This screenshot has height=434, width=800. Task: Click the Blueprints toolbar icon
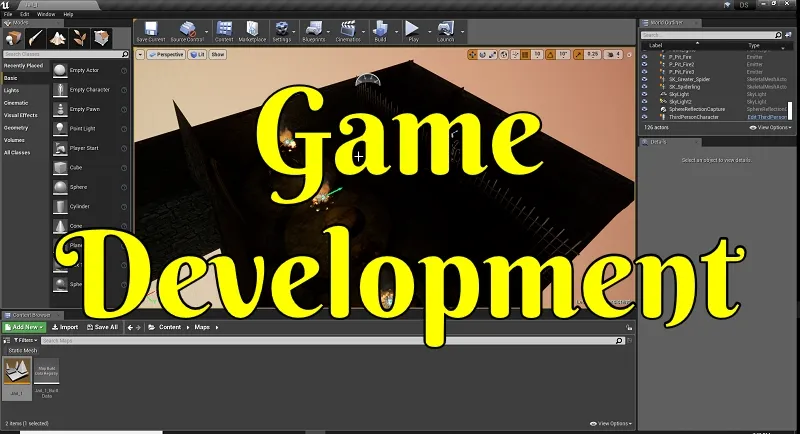(314, 32)
